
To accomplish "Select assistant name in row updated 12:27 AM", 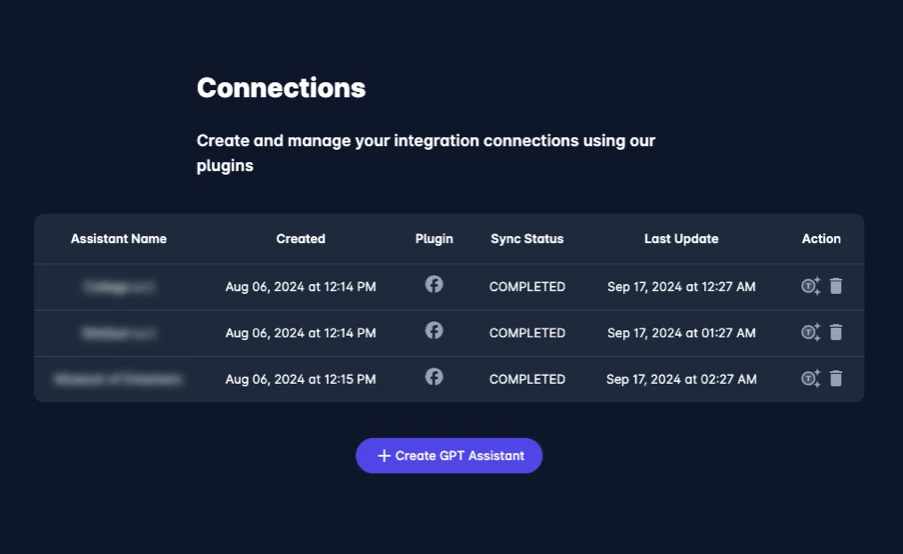I will tap(119, 287).
